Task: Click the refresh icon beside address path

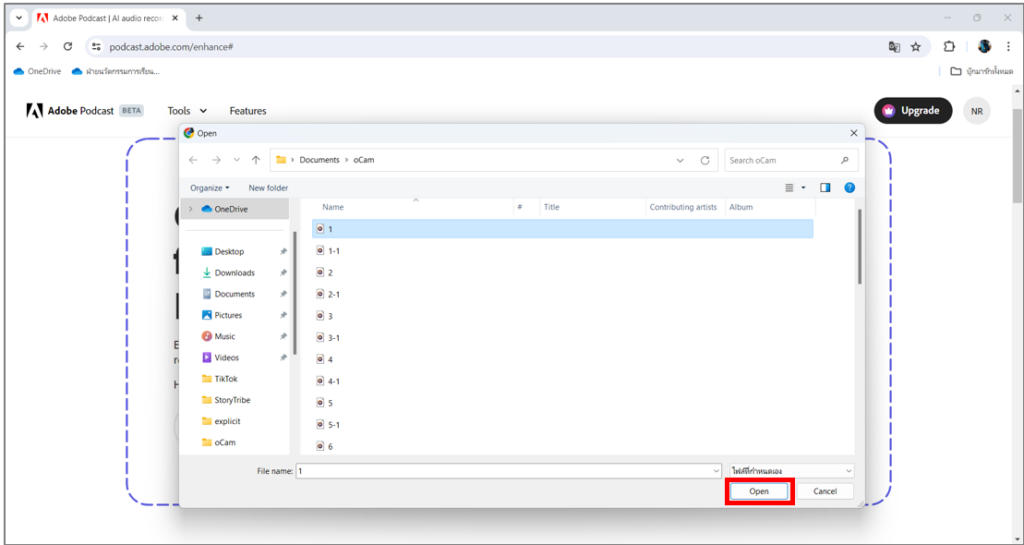Action: pyautogui.click(x=705, y=160)
